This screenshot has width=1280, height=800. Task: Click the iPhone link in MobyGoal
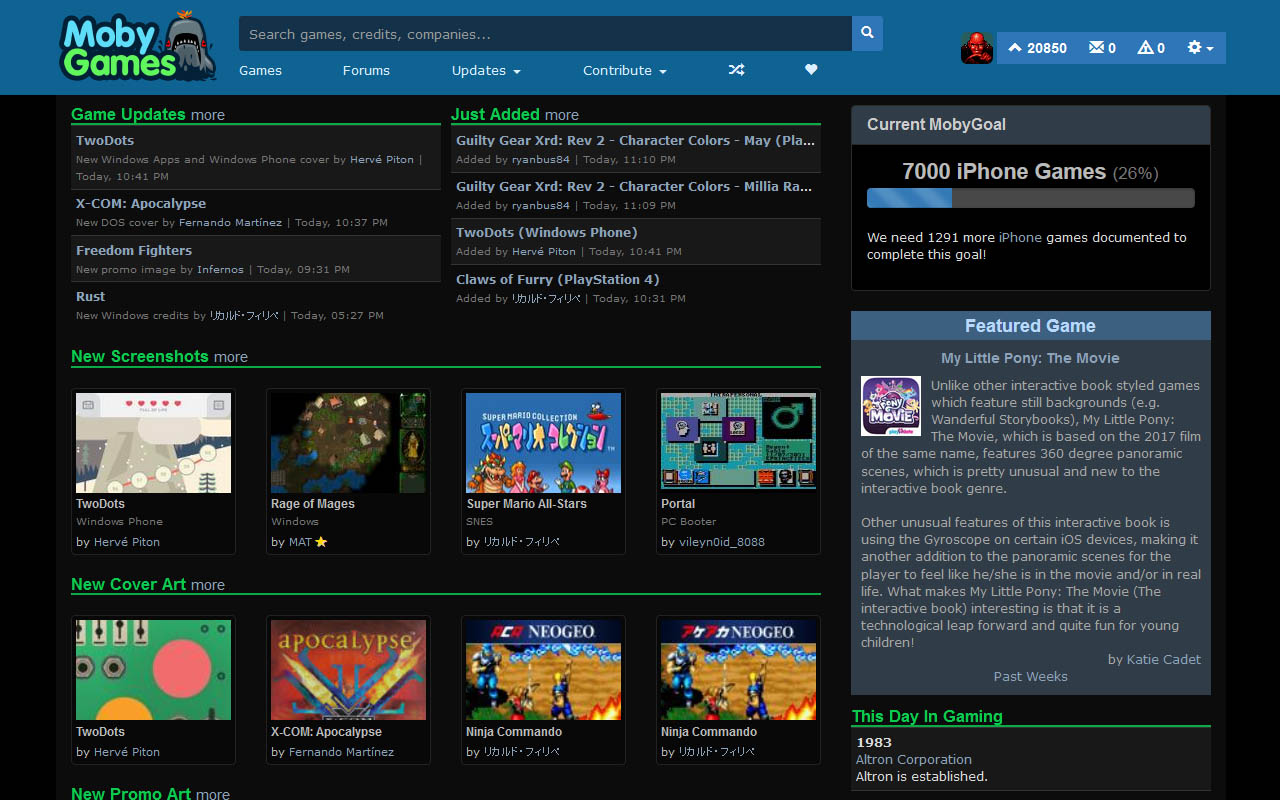[x=1020, y=237]
